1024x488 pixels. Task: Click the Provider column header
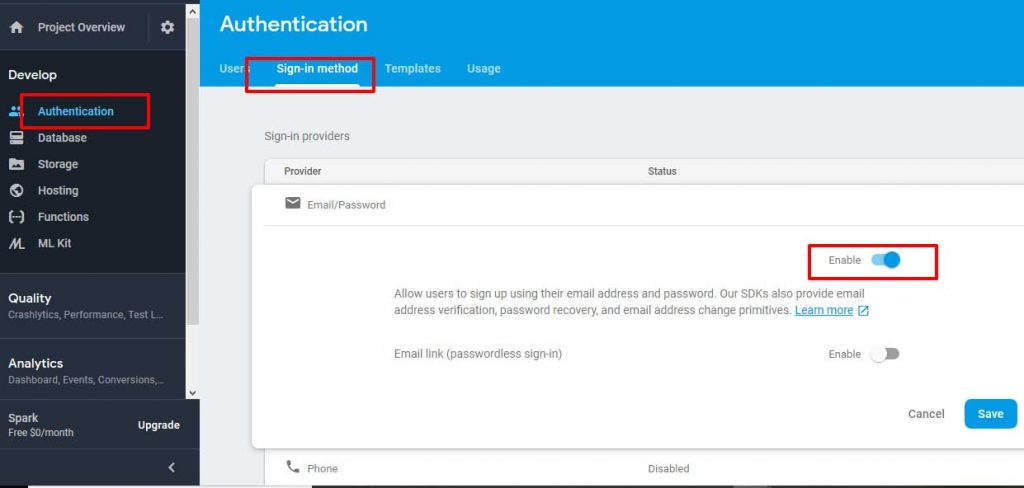coord(302,171)
